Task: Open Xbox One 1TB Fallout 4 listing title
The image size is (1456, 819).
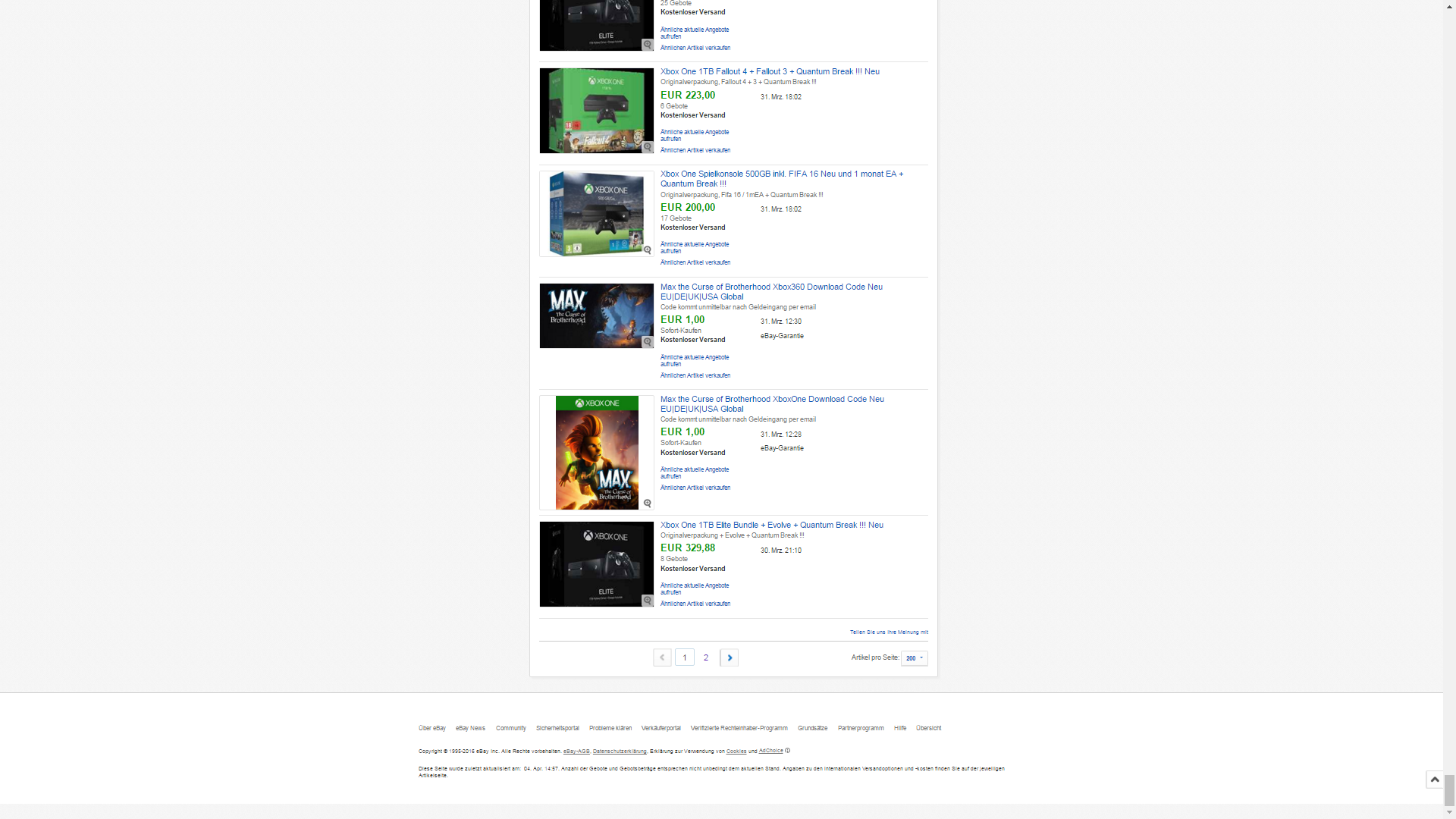Action: point(770,71)
